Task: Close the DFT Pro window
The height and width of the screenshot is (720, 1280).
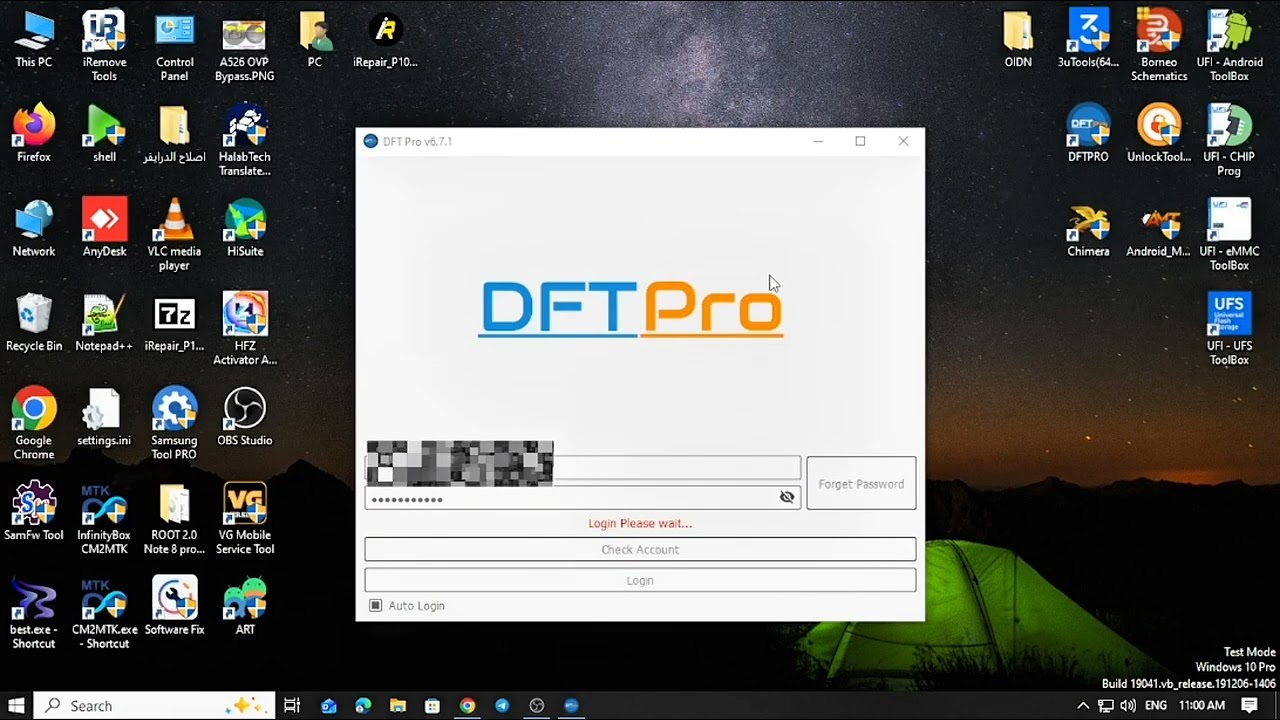Action: tap(903, 141)
